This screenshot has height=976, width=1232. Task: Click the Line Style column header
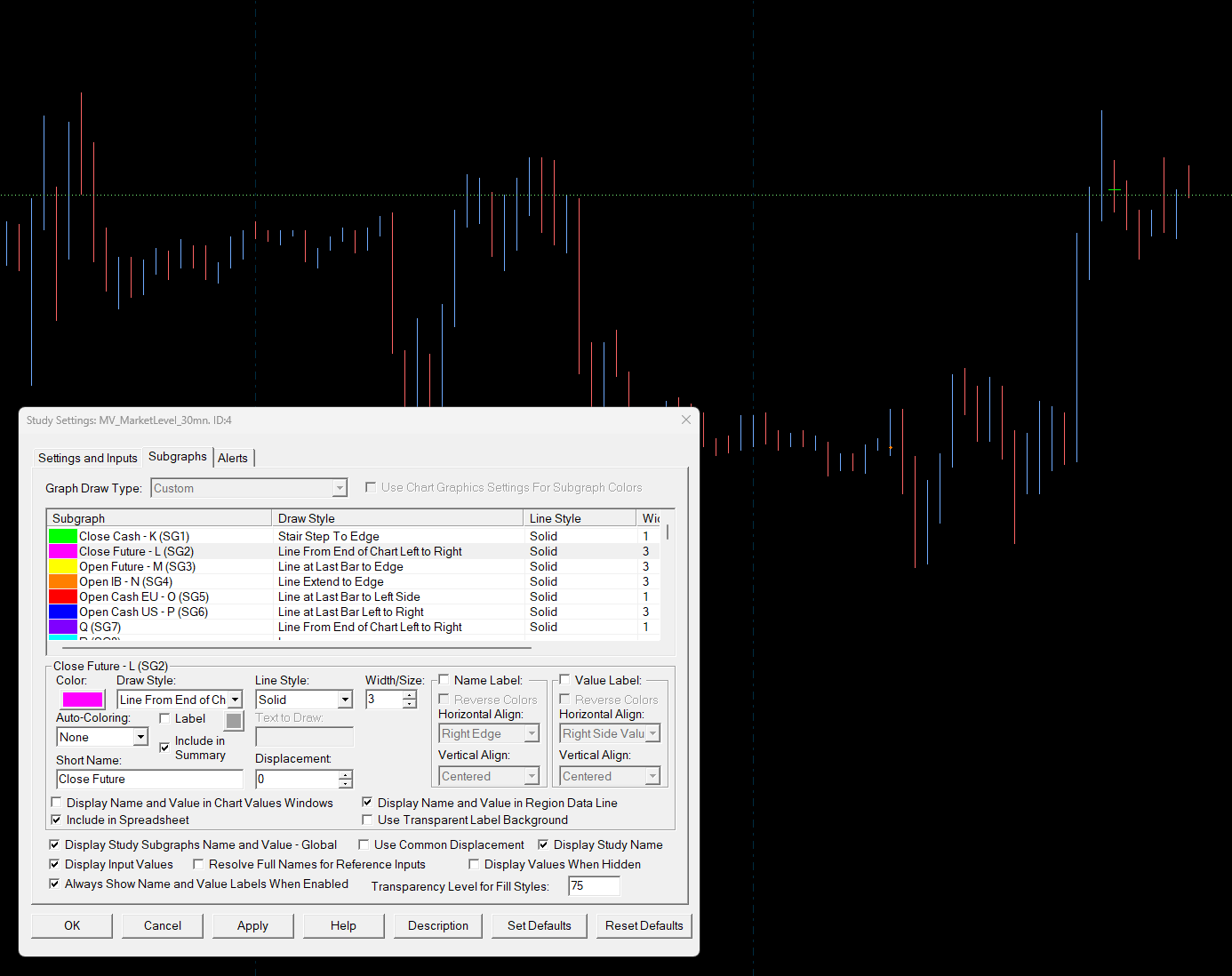click(x=580, y=518)
